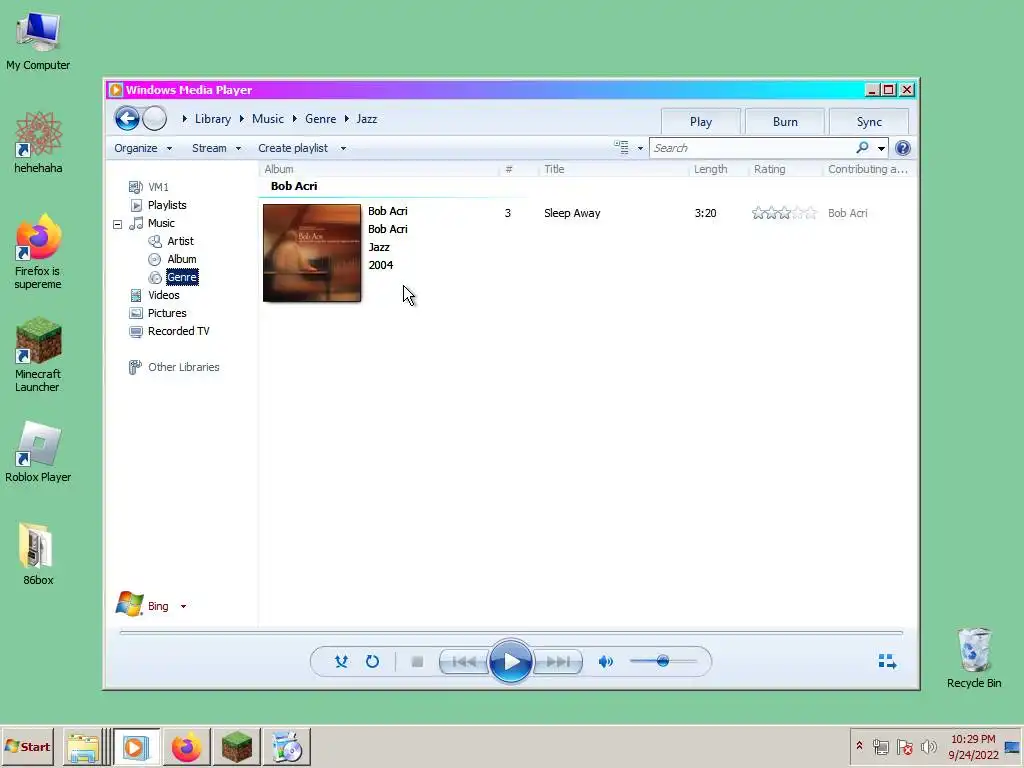Open Playlists in the navigation pane
This screenshot has width=1024, height=768.
167,205
